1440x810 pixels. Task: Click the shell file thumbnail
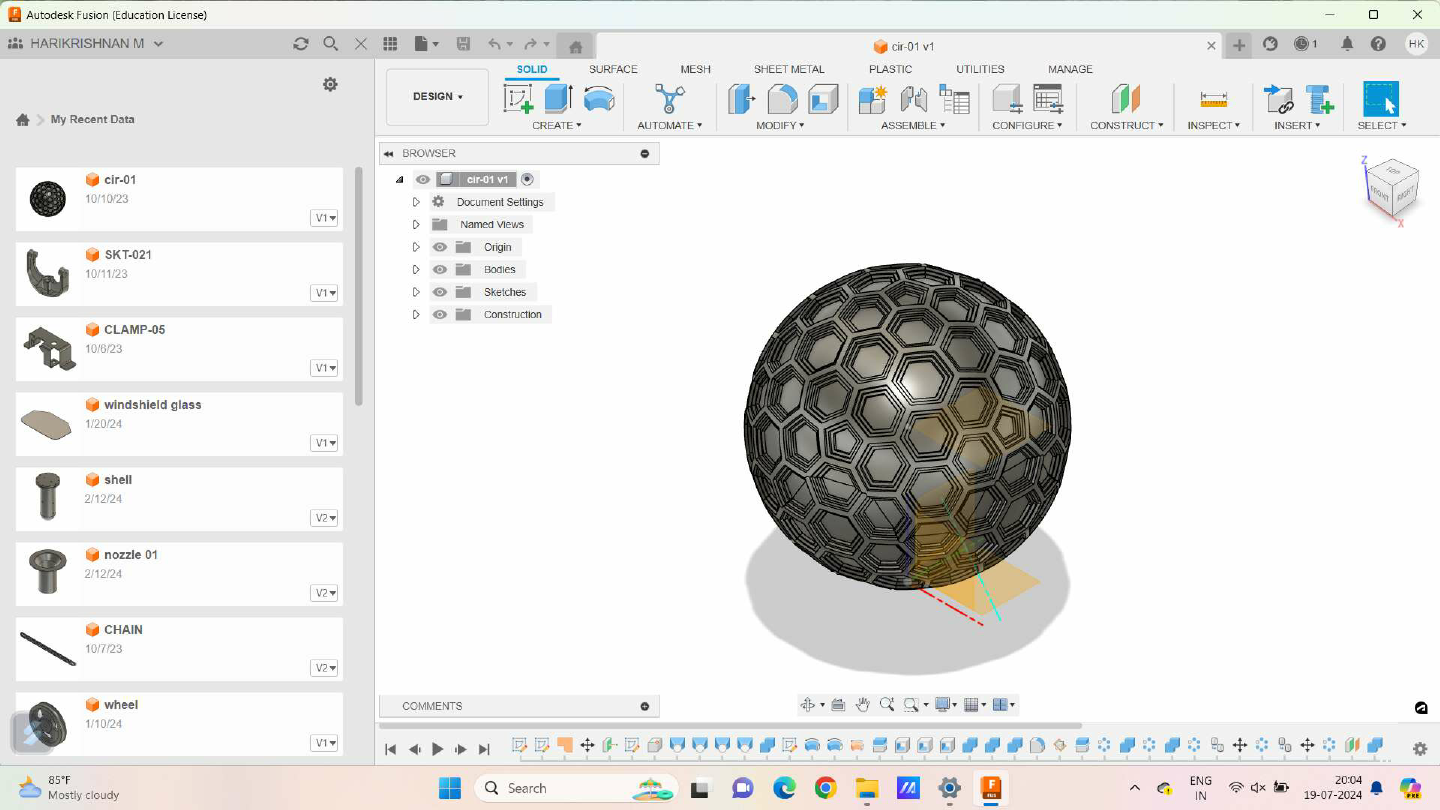point(47,498)
